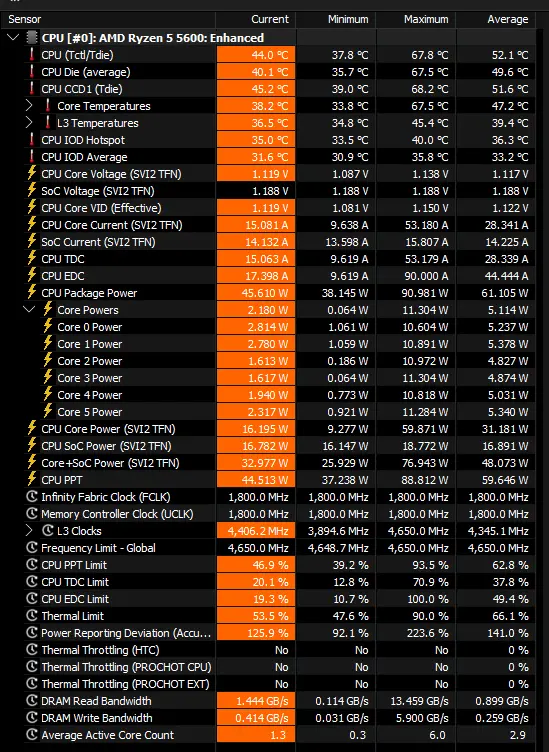Click lightning icon for SoC Voltage

click(32, 190)
